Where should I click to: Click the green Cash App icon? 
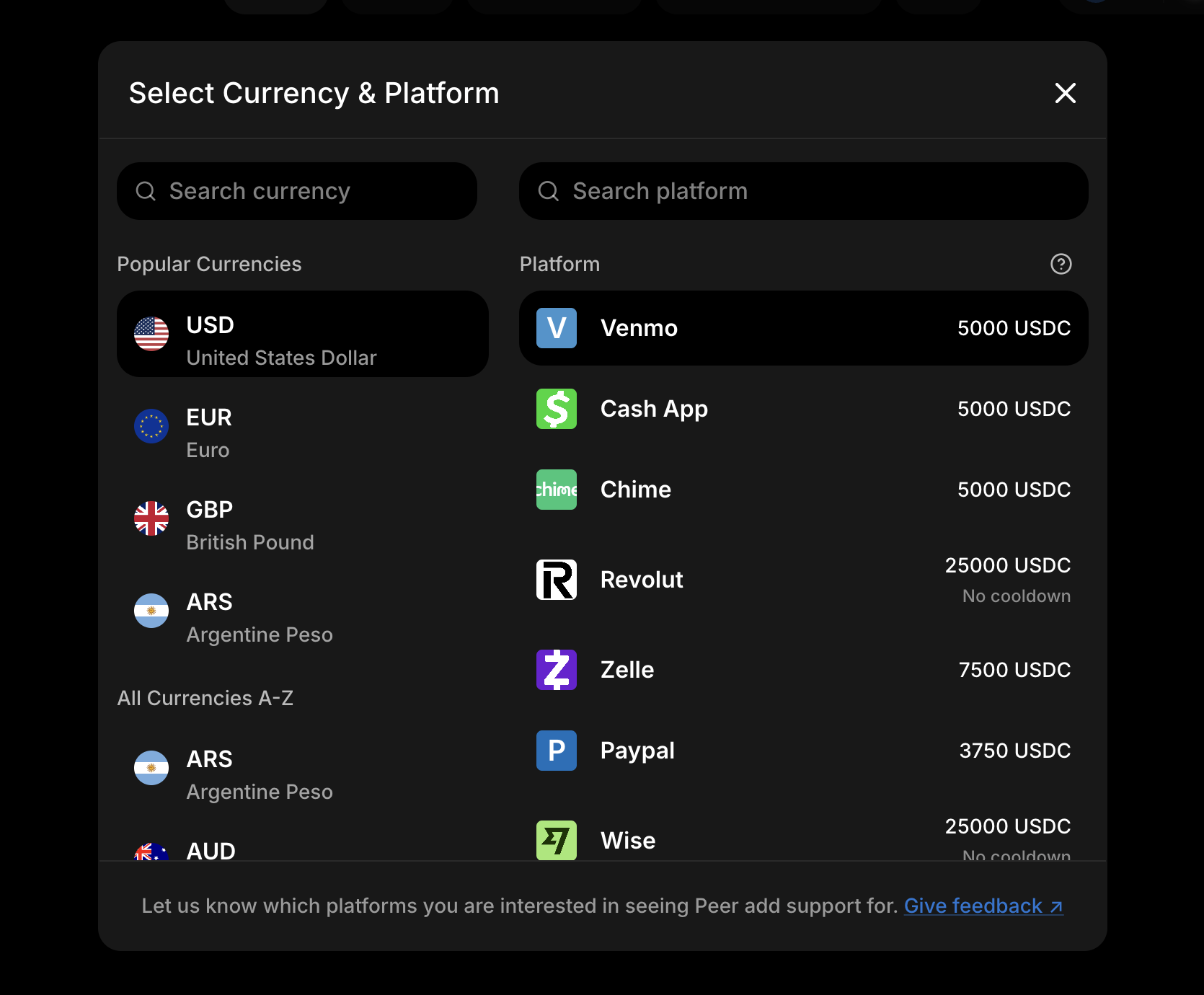556,409
